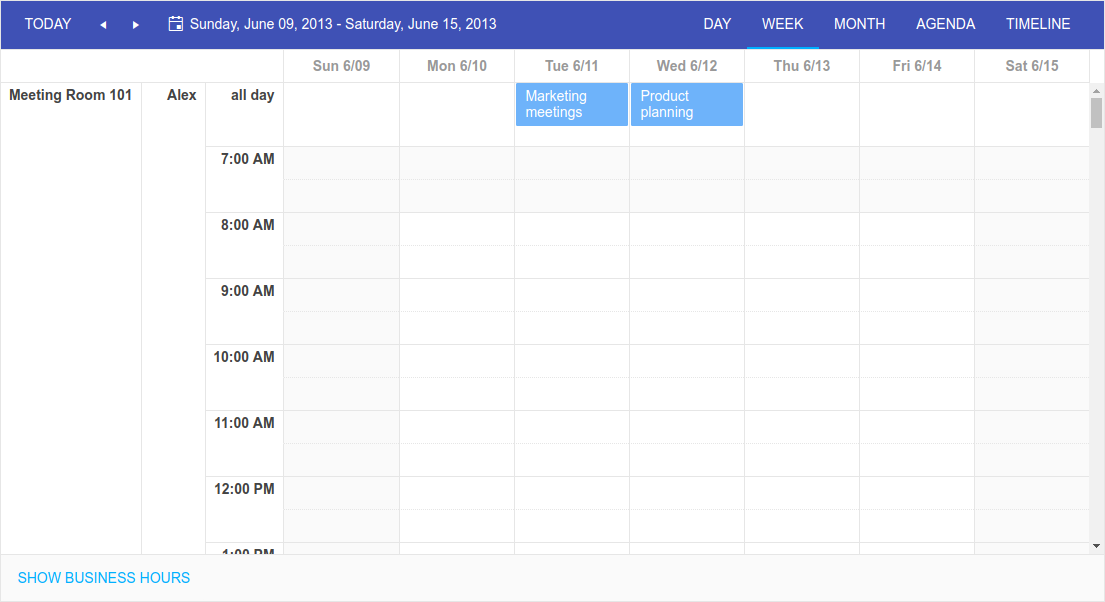
Task: Click the all day row label
Action: pos(252,95)
